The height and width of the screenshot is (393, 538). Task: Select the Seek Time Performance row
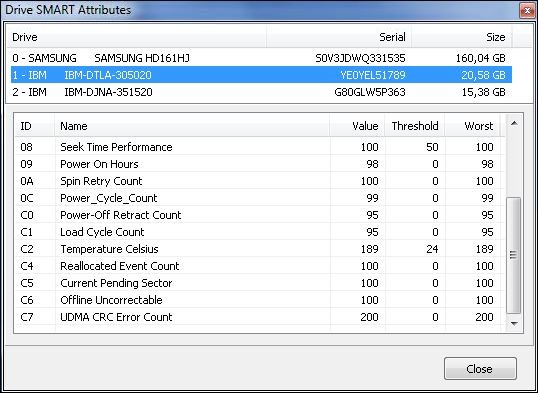(260, 147)
